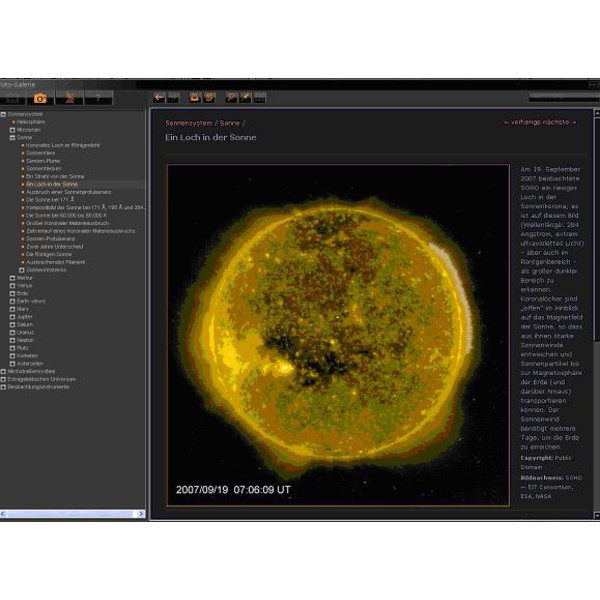Viewport: 600px width, 600px height.
Task: Expand the Beobachtungsinstrumente node
Action: click(x=3, y=387)
